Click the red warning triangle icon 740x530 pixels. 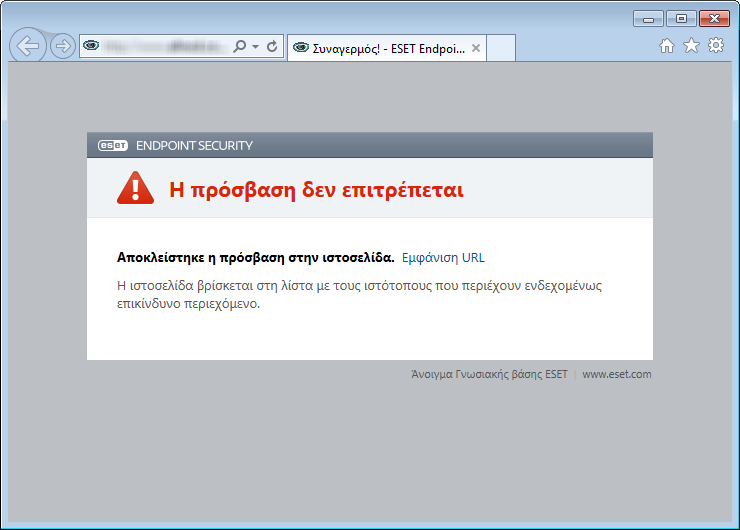135,188
